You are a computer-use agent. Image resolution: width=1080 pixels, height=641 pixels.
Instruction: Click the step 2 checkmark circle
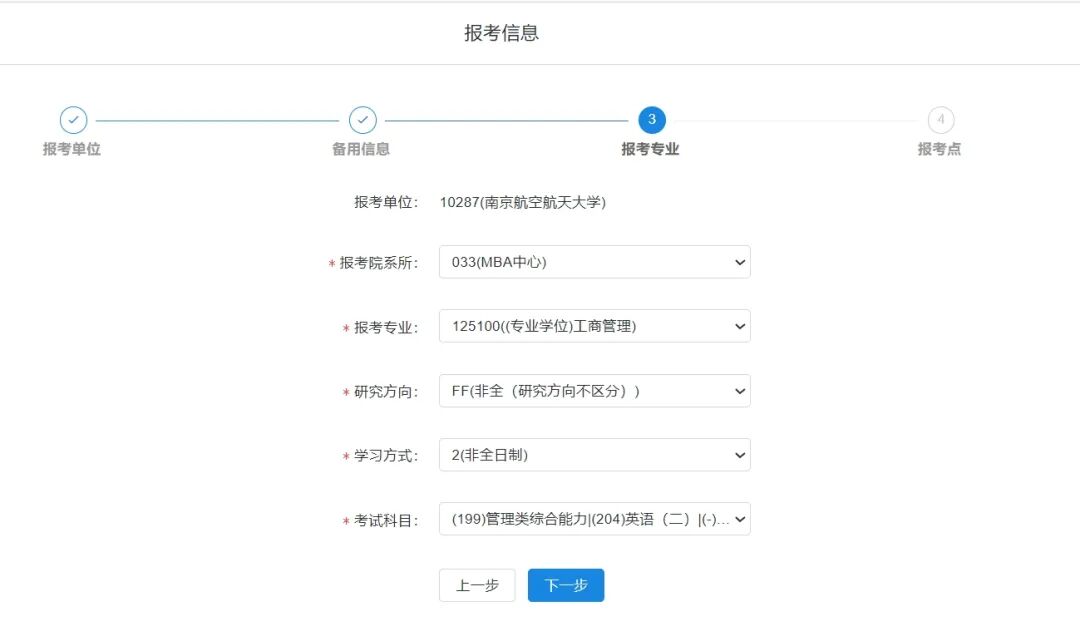pos(363,120)
